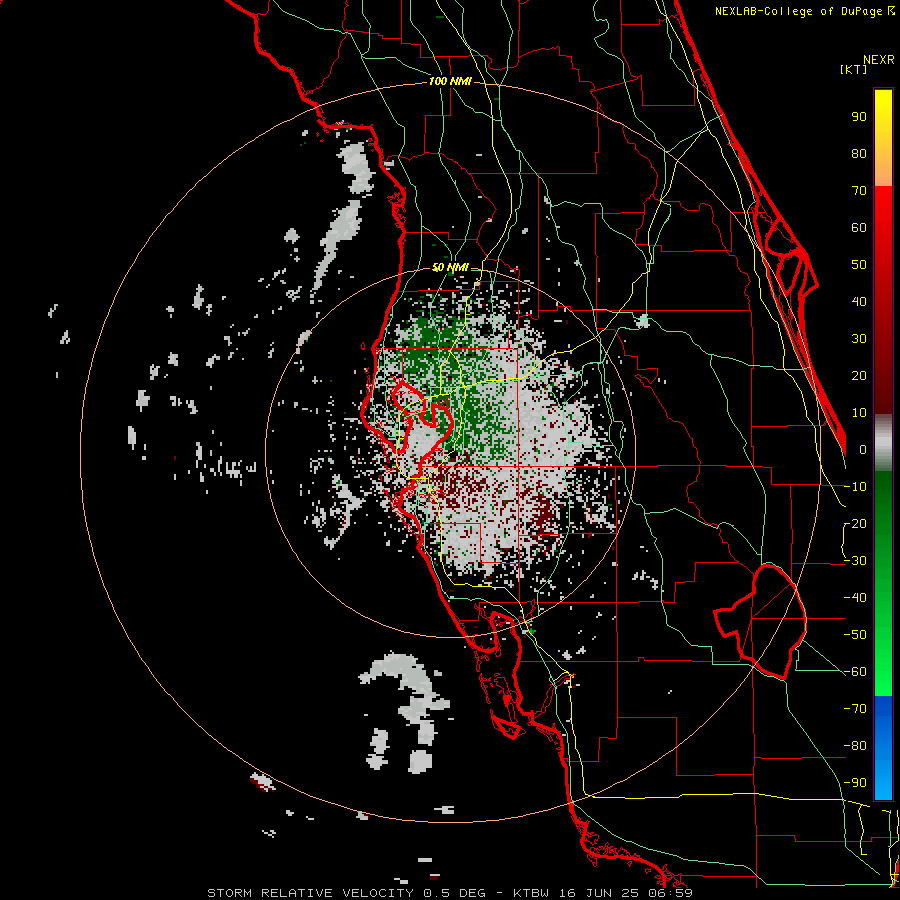Click the -40 scale value
The width and height of the screenshot is (900, 900).
click(855, 598)
